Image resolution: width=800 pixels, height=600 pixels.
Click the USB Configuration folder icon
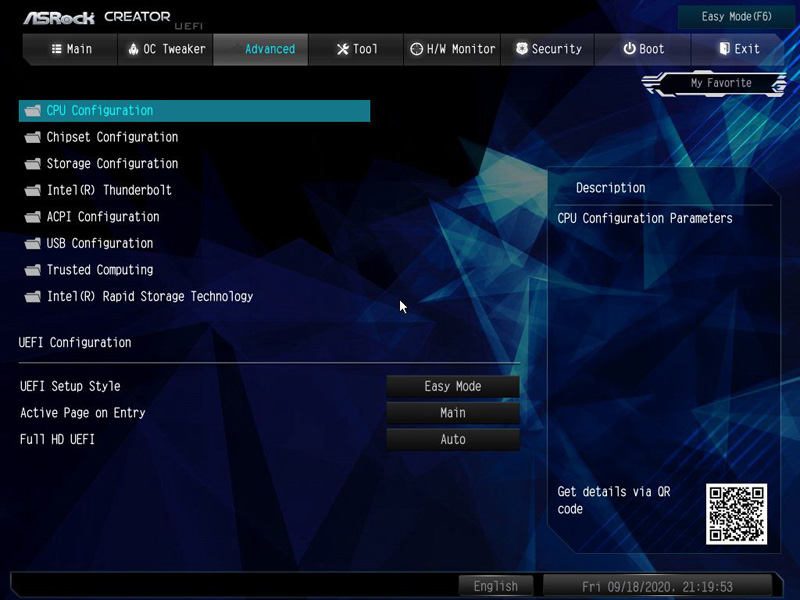[33, 243]
